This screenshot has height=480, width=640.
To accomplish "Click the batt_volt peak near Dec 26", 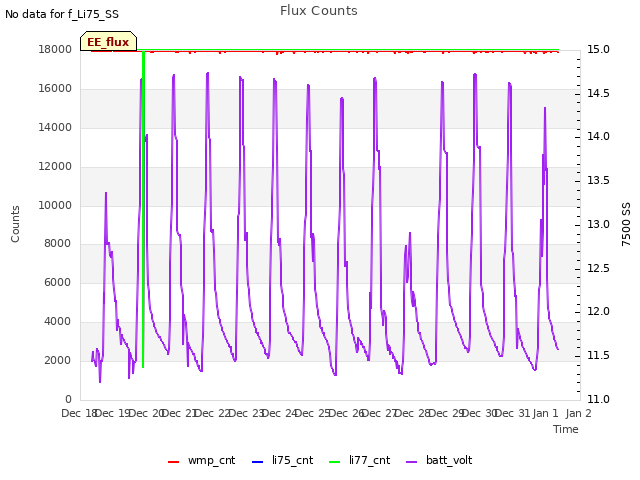I will [342, 98].
